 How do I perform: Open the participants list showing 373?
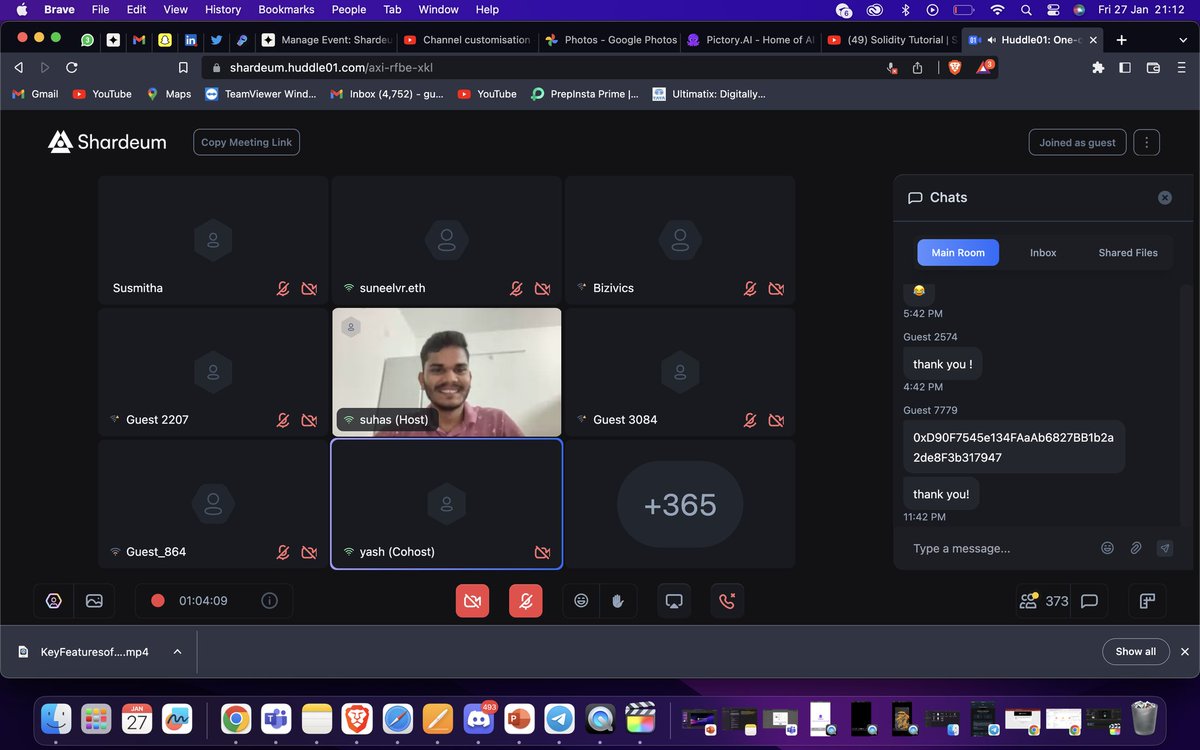pyautogui.click(x=1040, y=600)
